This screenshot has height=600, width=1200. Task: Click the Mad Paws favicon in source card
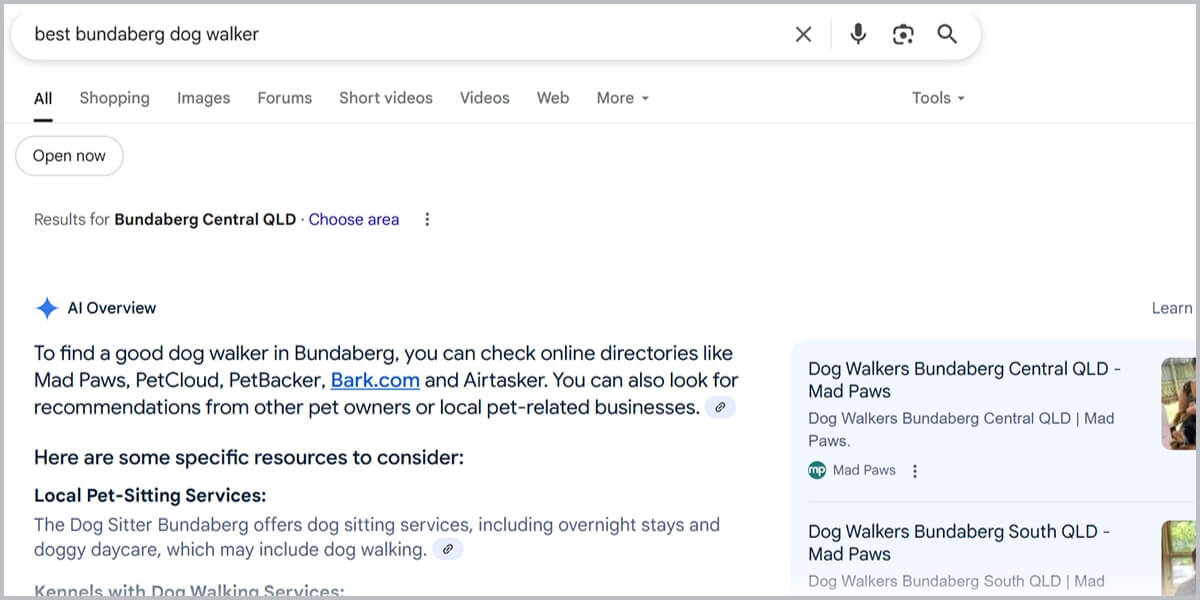pyautogui.click(x=817, y=470)
